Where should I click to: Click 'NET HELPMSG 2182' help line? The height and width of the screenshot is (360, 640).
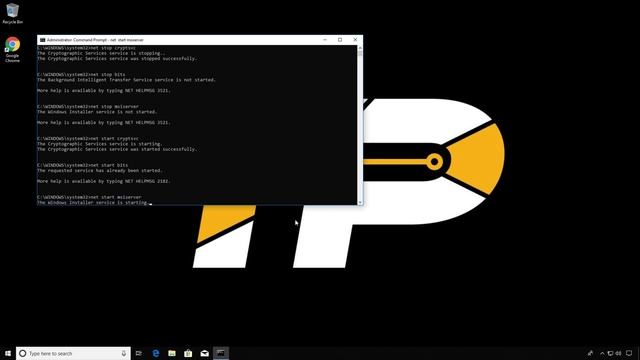104,181
